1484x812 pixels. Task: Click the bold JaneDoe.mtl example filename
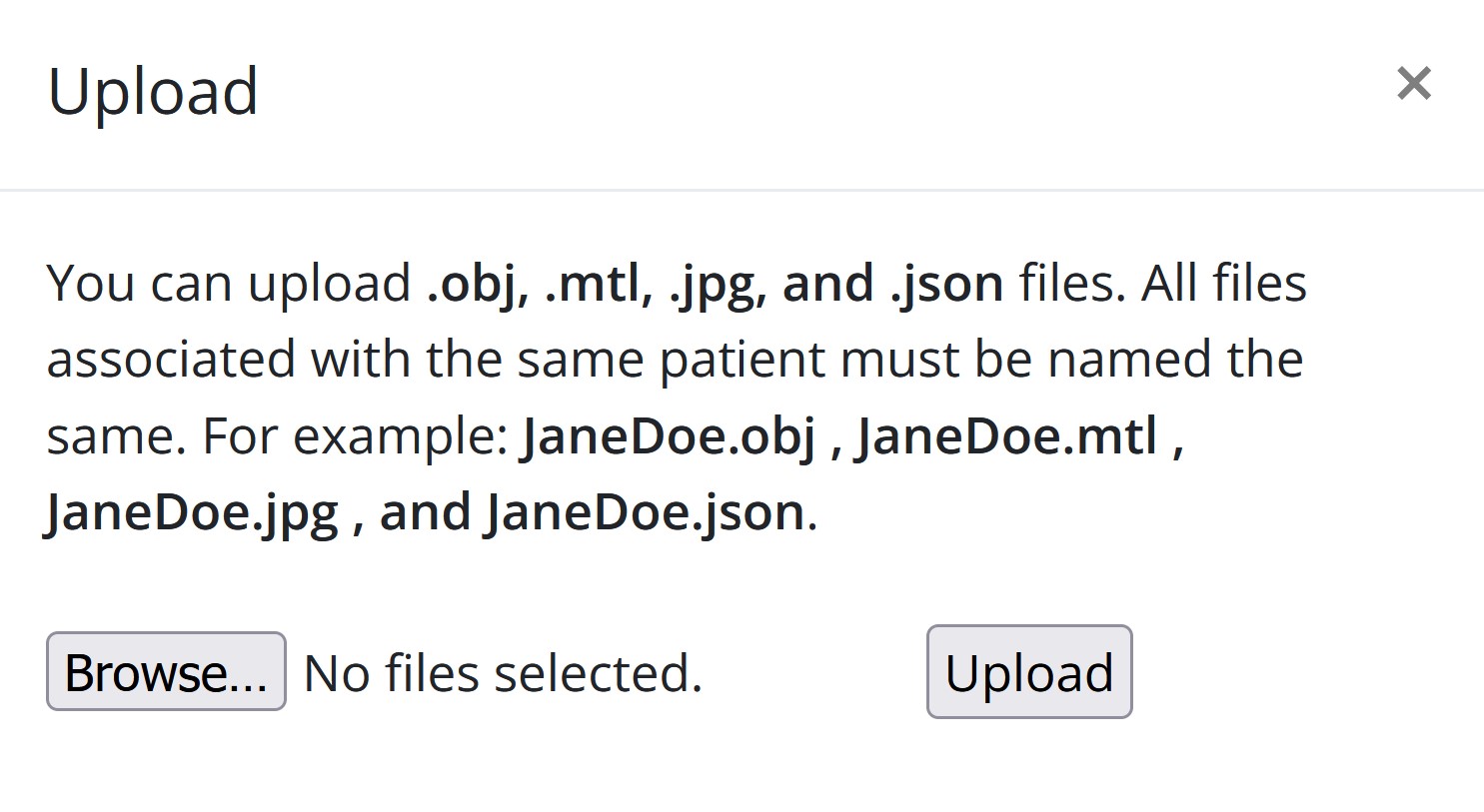[1007, 436]
